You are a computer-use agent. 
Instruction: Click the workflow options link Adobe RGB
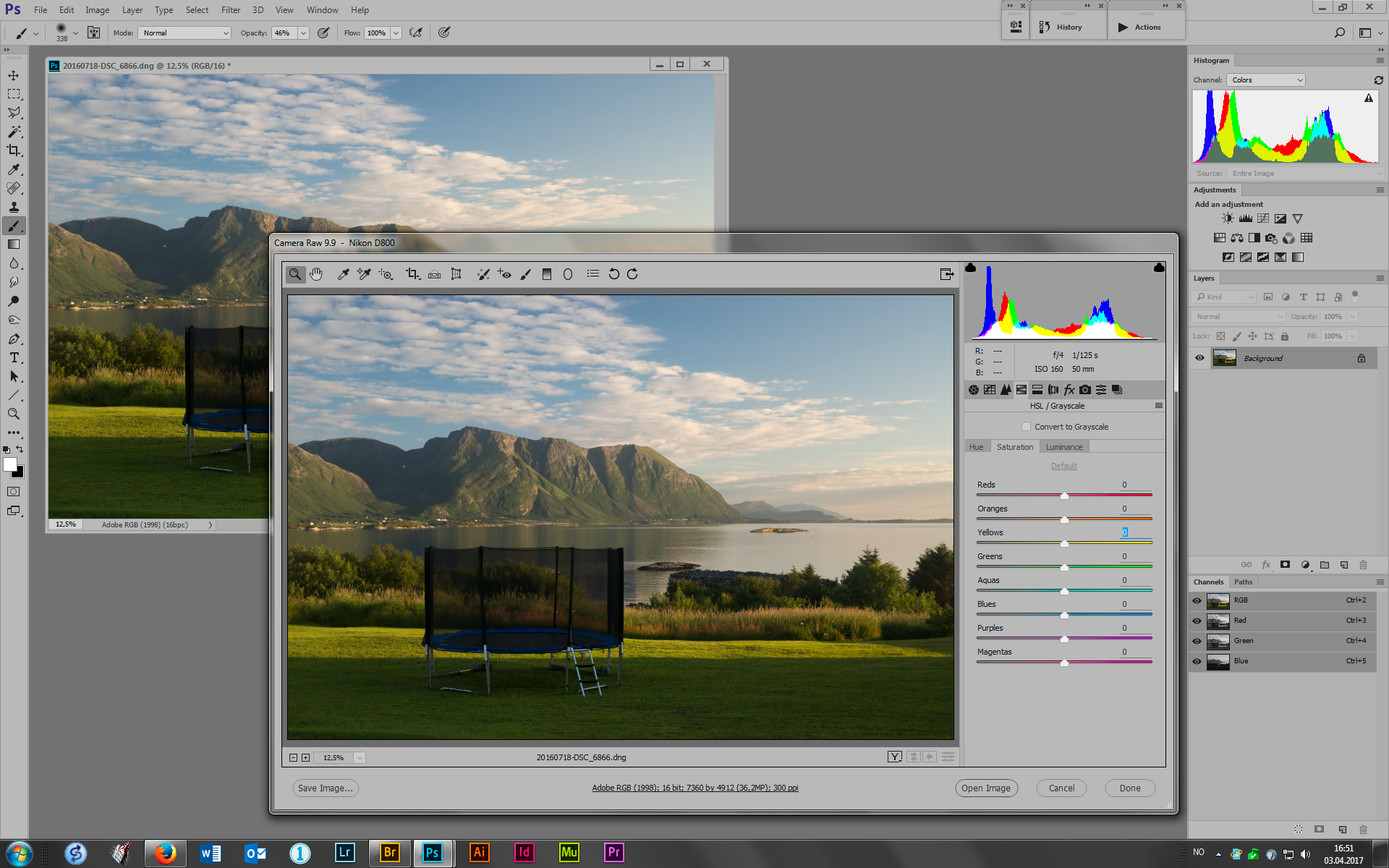click(694, 788)
